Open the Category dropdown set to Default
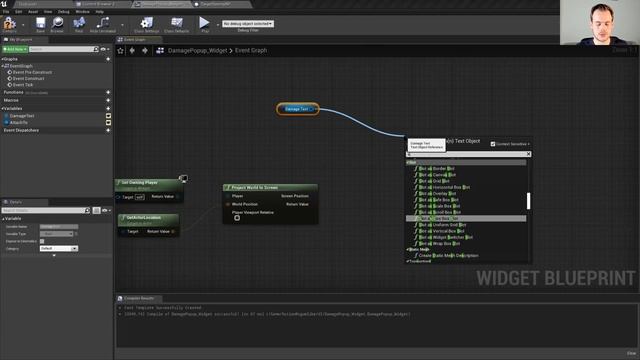Image resolution: width=640 pixels, height=360 pixels. (x=59, y=249)
